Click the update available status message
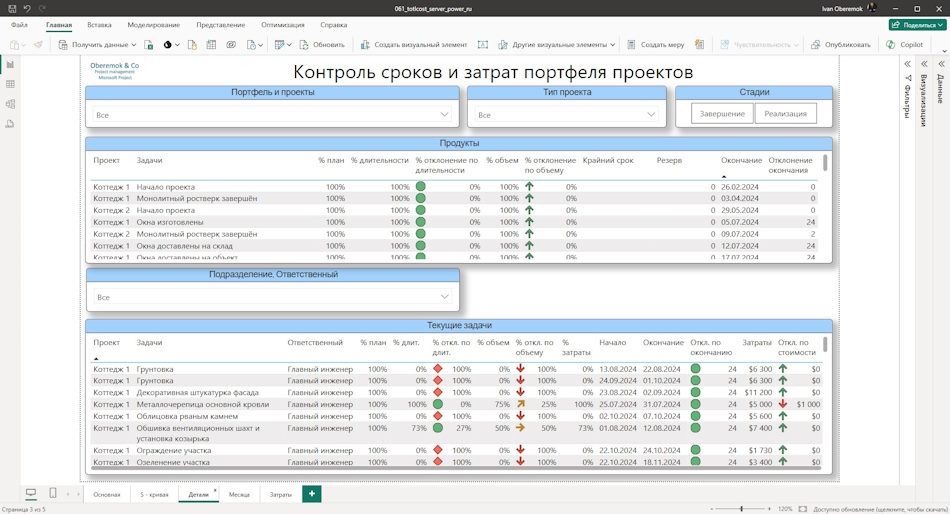 pos(880,510)
